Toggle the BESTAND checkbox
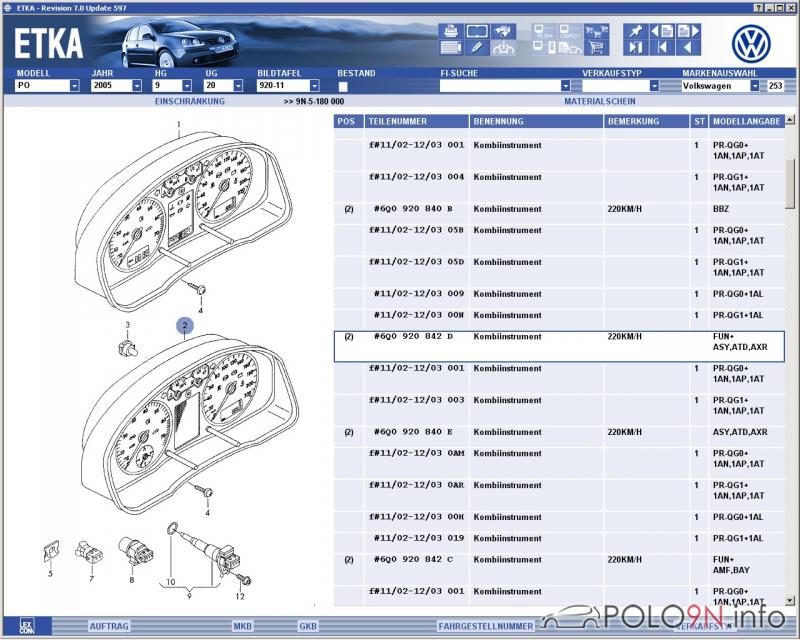The width and height of the screenshot is (800, 640). 343,86
